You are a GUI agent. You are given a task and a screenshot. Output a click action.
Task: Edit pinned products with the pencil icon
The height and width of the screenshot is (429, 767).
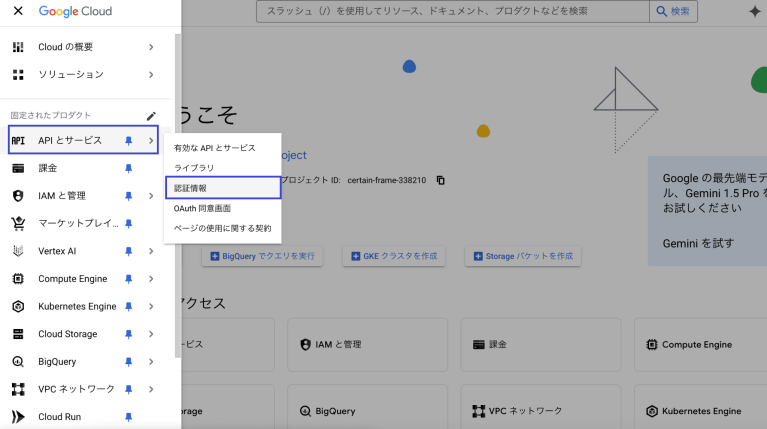click(151, 116)
